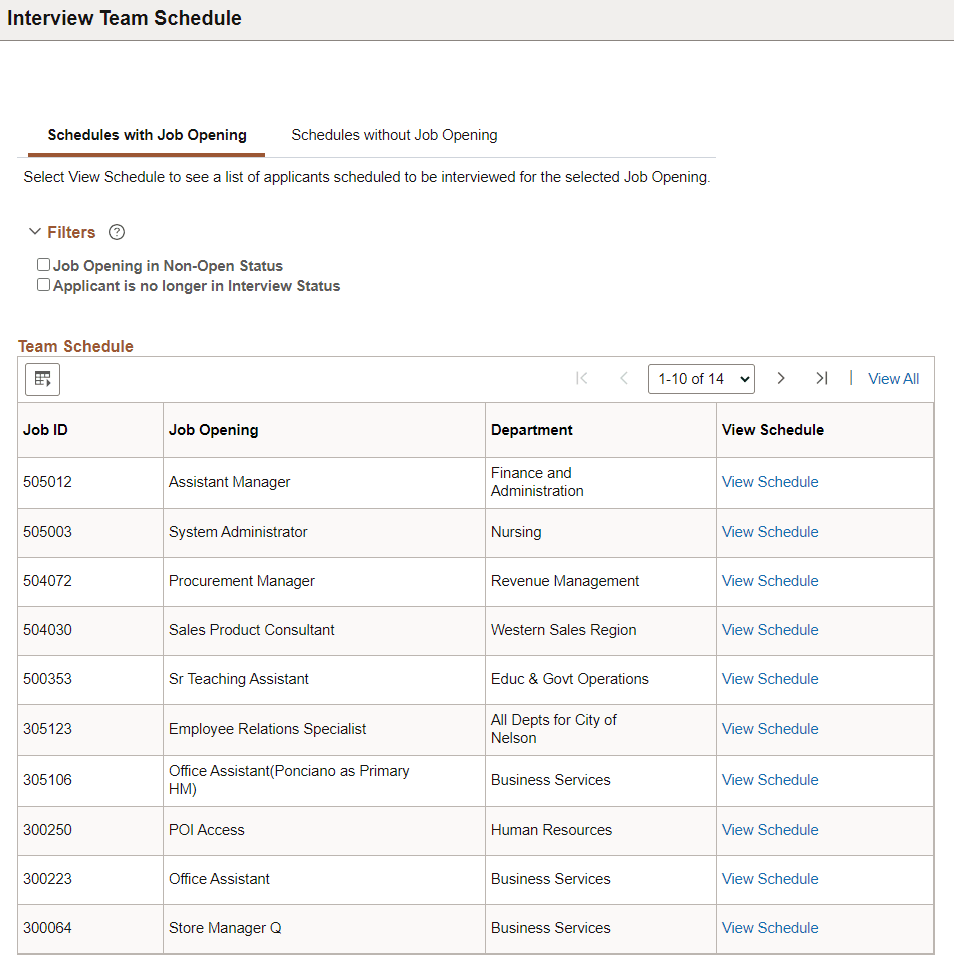The image size is (954, 975).
Task: Check Applicant is no longer in Interview Status
Action: [x=43, y=285]
